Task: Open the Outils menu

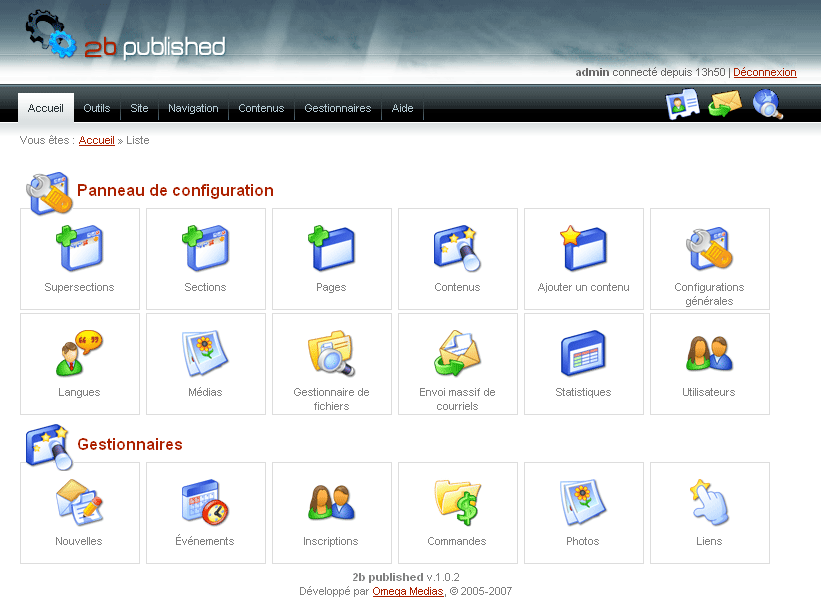Action: [97, 108]
